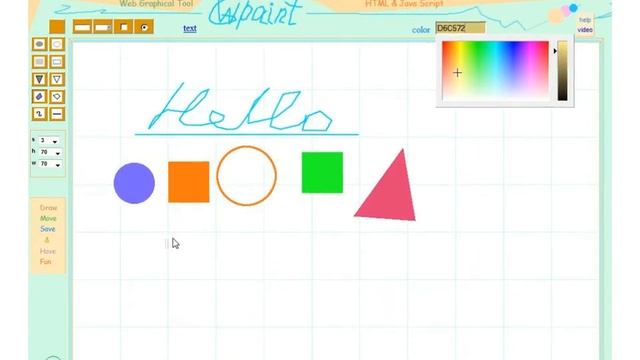Open the video link
Image resolution: width=640 pixels, height=360 pixels.
click(585, 30)
